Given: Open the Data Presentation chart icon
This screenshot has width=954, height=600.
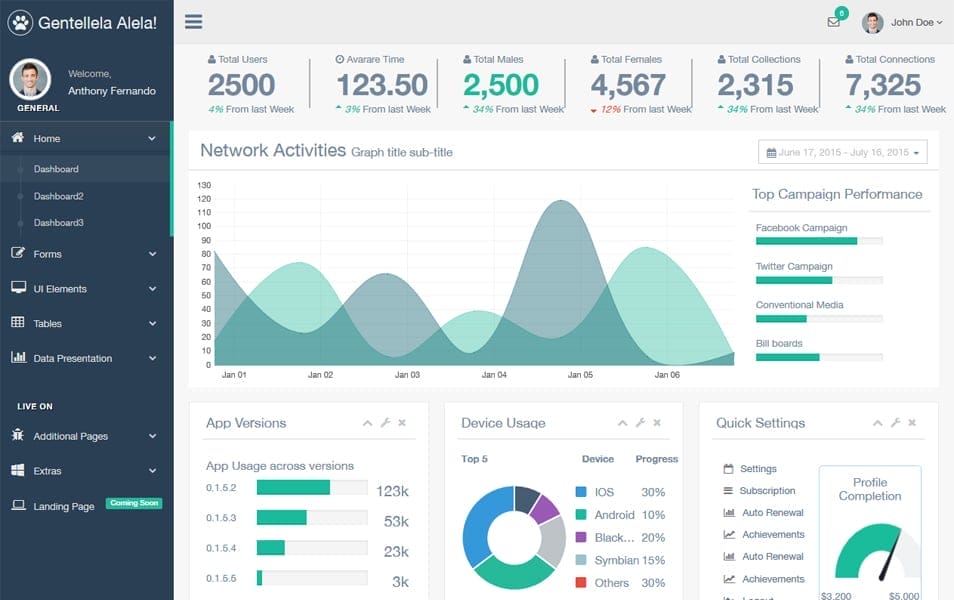Looking at the screenshot, I should [x=20, y=358].
